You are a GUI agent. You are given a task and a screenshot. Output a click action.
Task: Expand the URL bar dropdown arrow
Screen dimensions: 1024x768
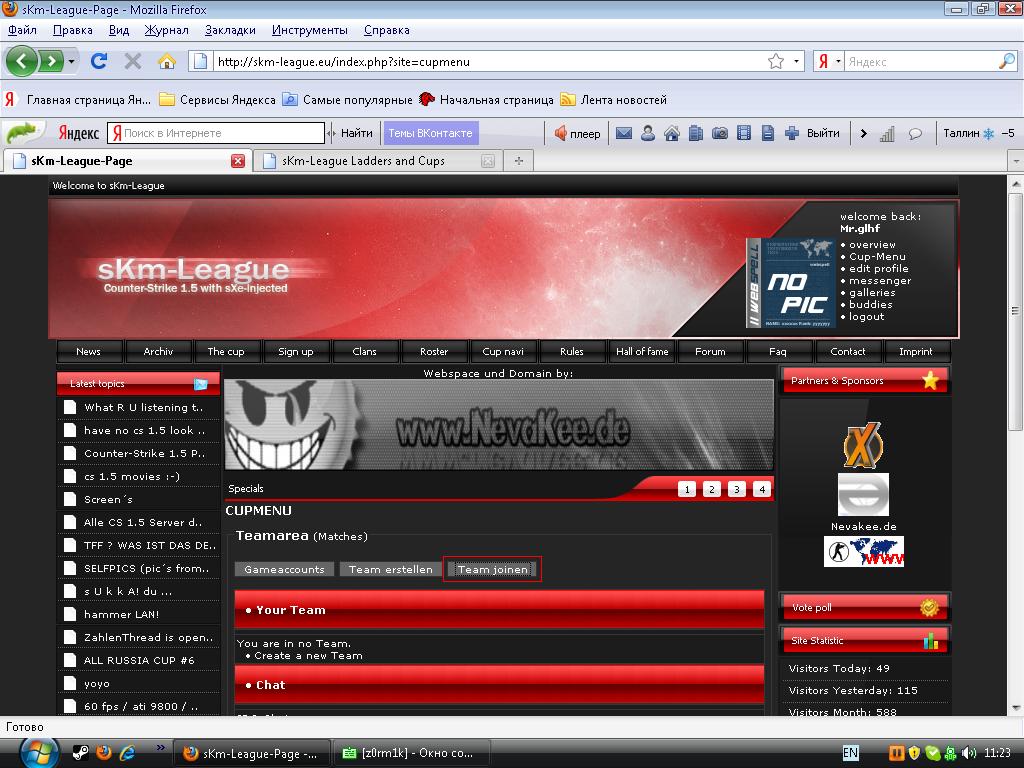[796, 61]
